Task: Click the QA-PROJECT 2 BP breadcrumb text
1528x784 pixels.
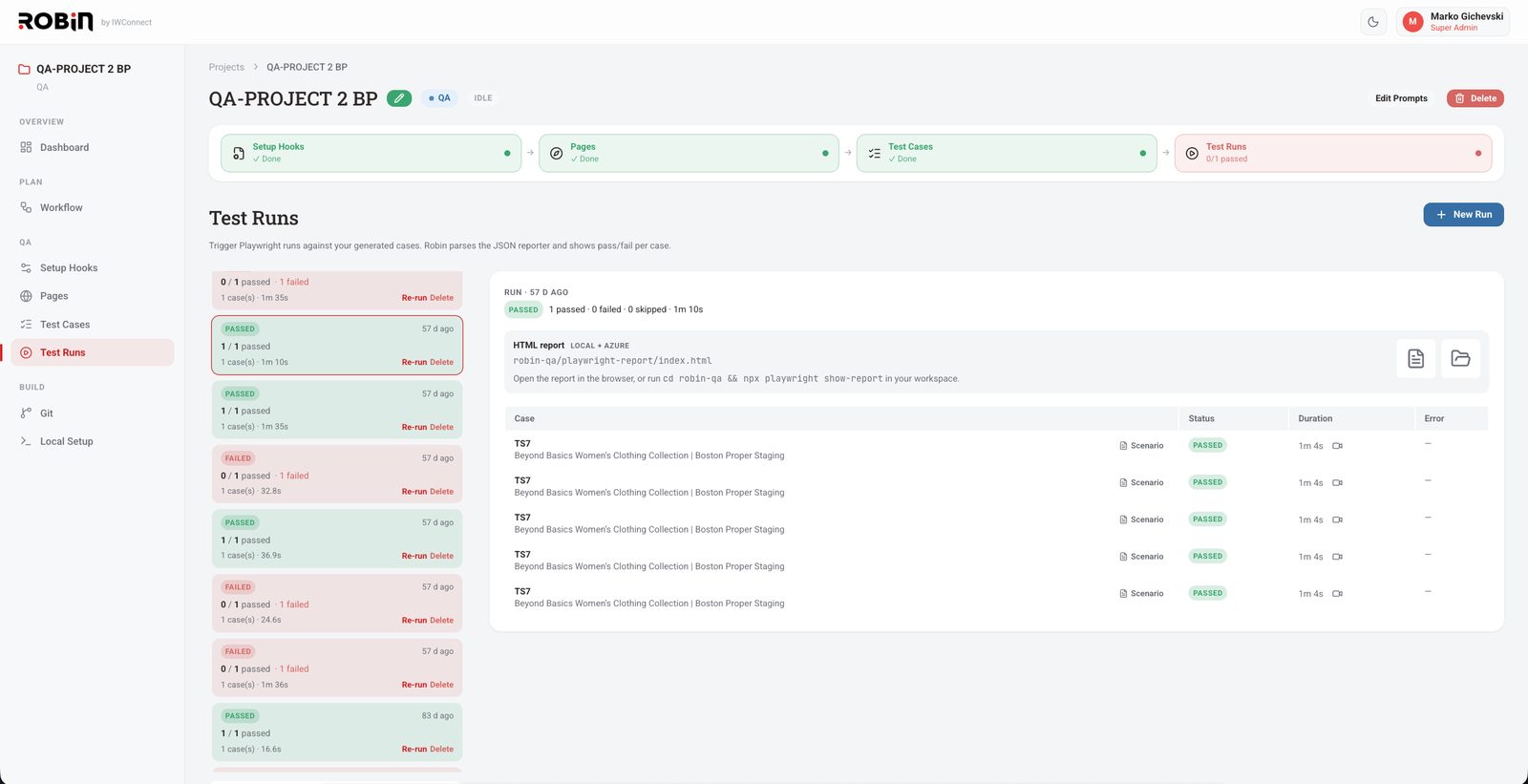Action: click(x=307, y=67)
